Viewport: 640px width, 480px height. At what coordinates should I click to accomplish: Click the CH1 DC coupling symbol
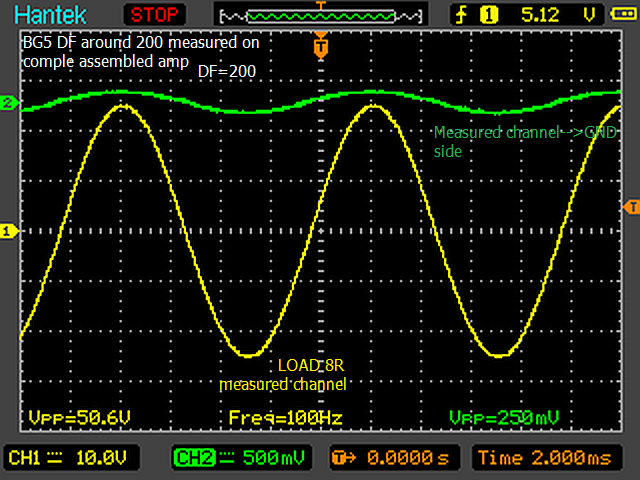(55, 457)
